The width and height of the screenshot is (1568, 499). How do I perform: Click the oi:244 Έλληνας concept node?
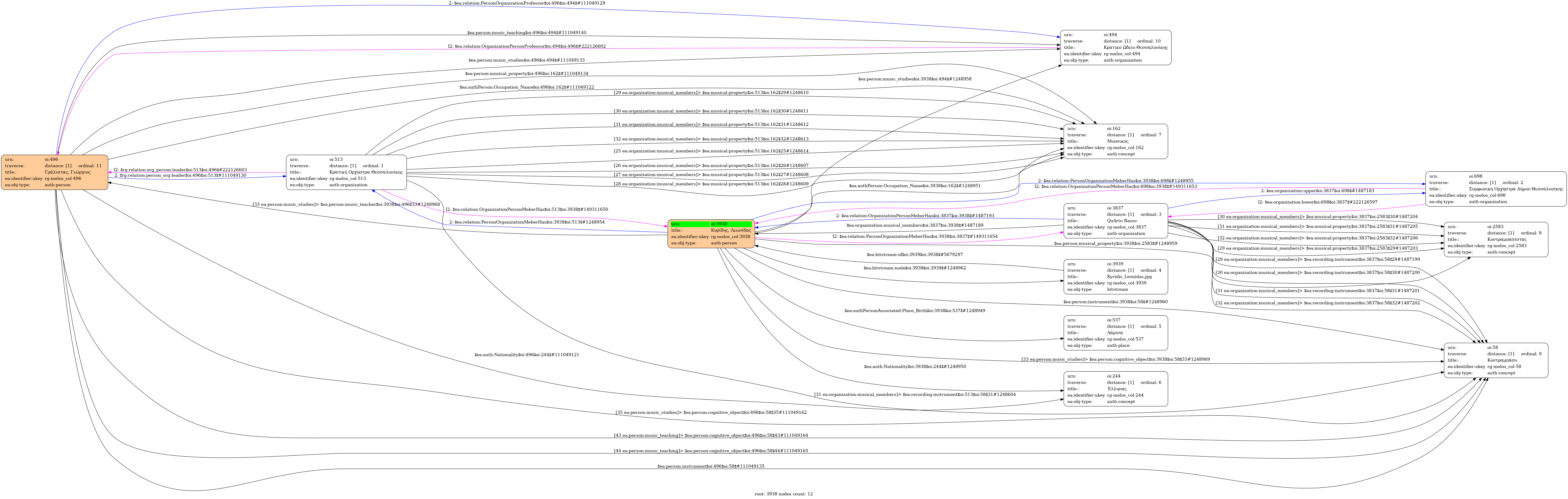point(1115,389)
